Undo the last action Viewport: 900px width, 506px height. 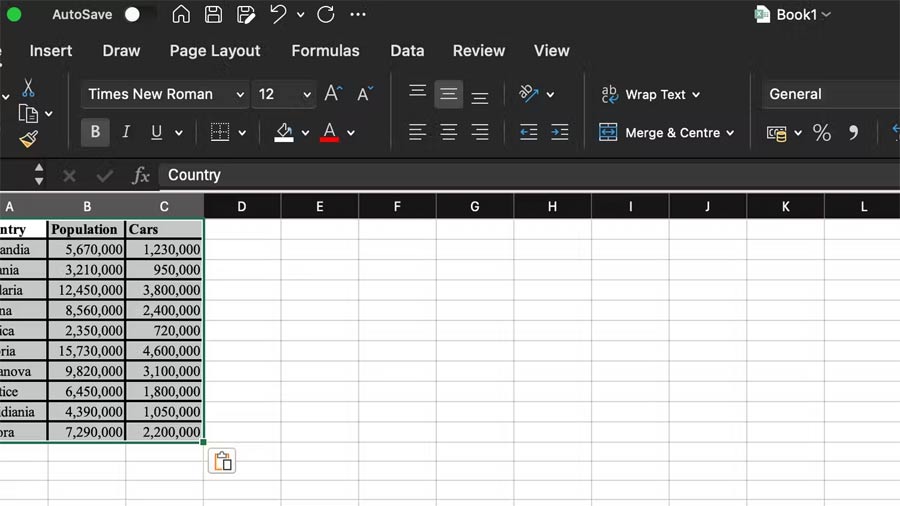click(x=278, y=14)
